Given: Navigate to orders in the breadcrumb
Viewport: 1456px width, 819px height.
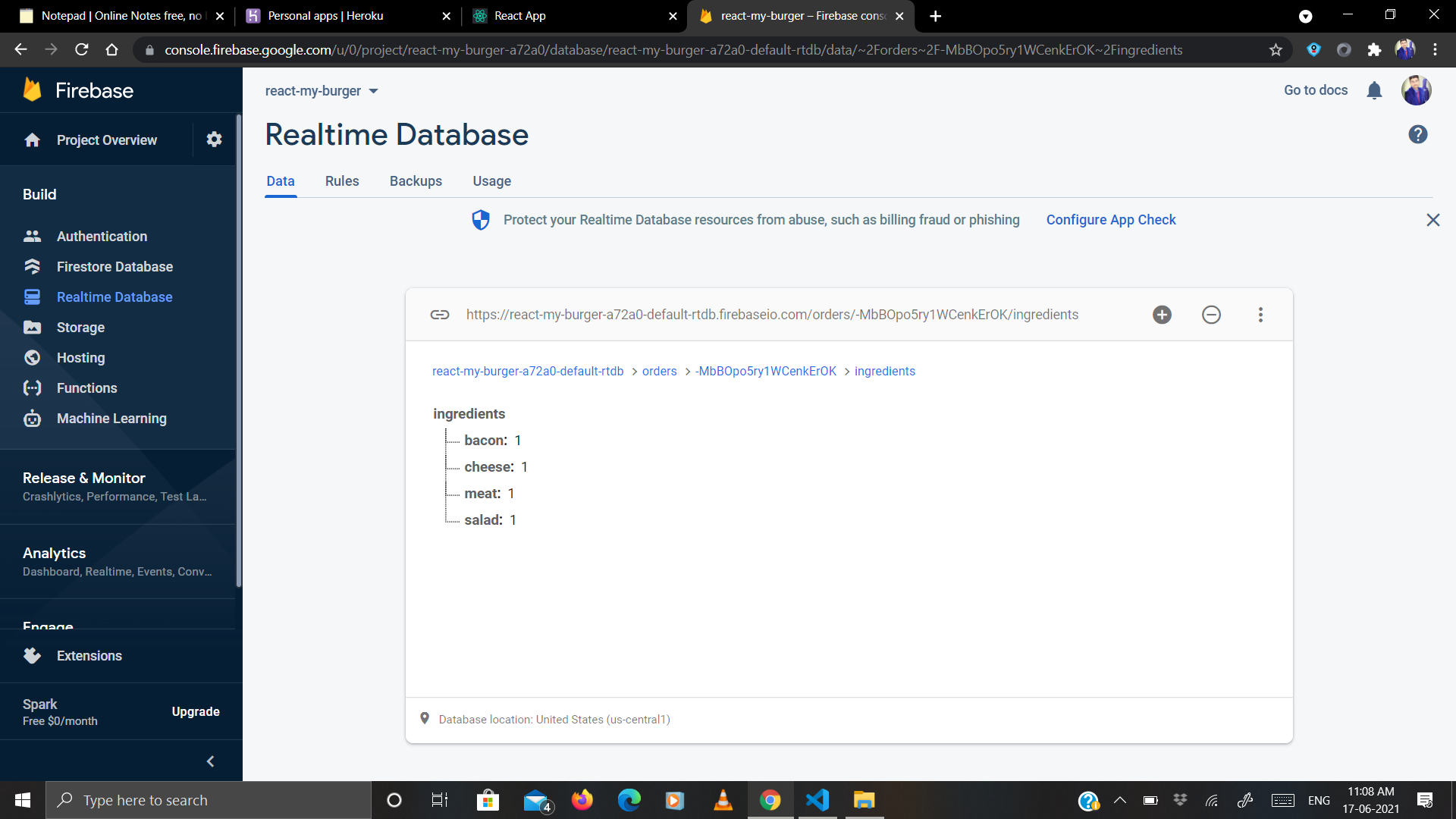Looking at the screenshot, I should (659, 371).
